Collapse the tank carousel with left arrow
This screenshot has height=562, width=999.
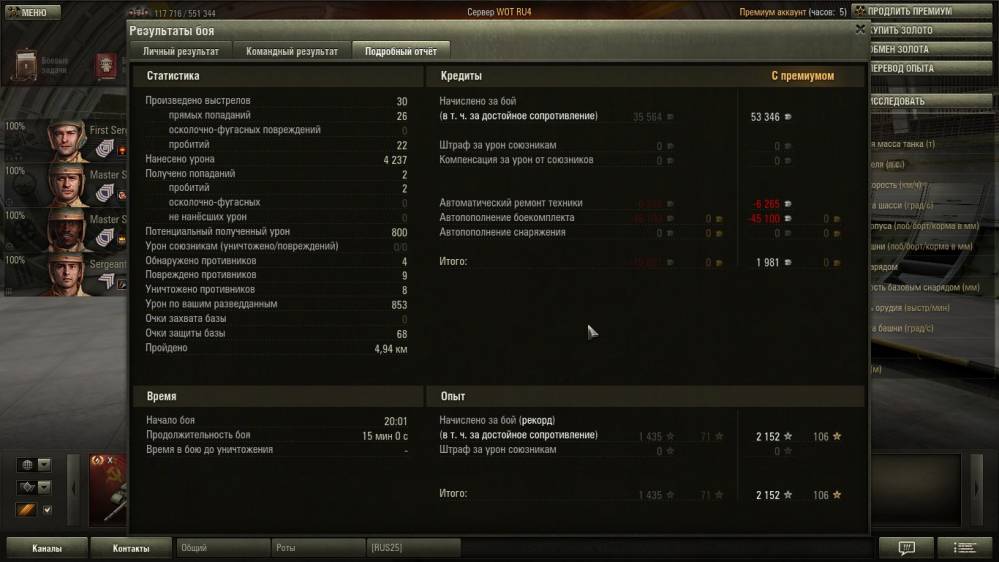[74, 489]
